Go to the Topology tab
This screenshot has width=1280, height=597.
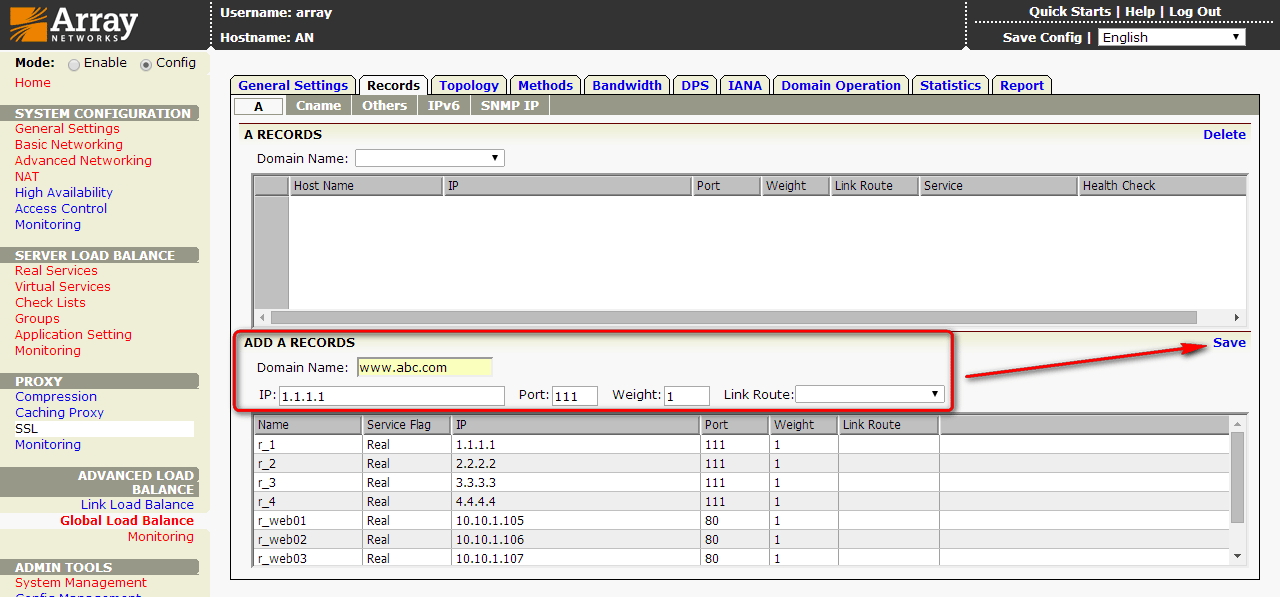(469, 86)
